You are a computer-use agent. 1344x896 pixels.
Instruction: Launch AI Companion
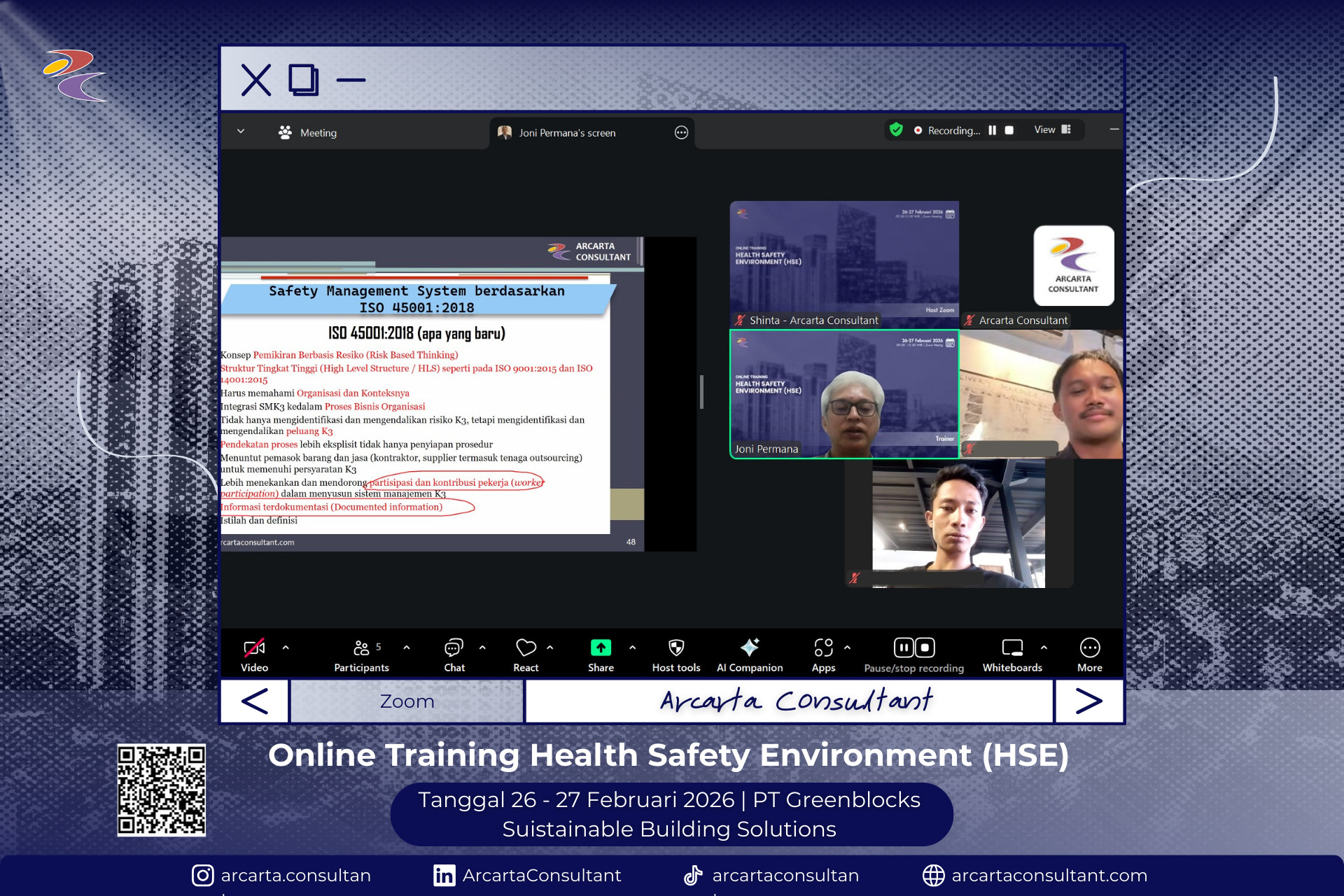point(750,648)
